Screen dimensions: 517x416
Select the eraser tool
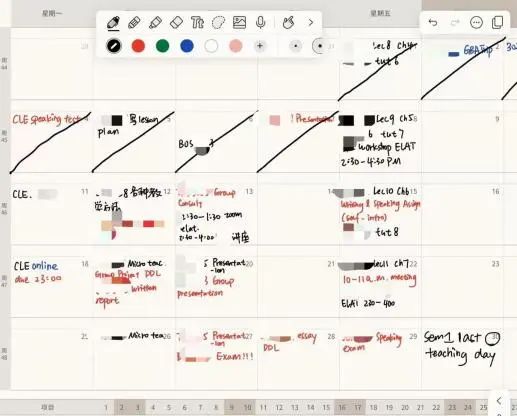point(176,23)
